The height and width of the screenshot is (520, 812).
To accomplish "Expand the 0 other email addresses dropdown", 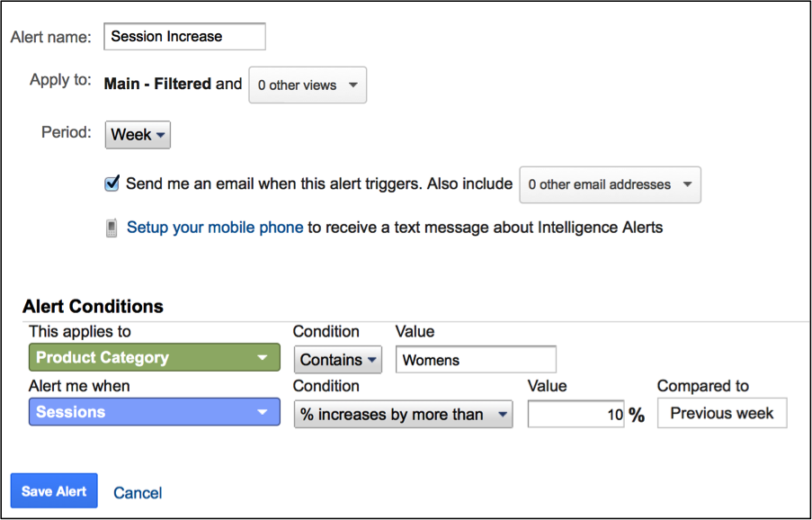I will [610, 184].
